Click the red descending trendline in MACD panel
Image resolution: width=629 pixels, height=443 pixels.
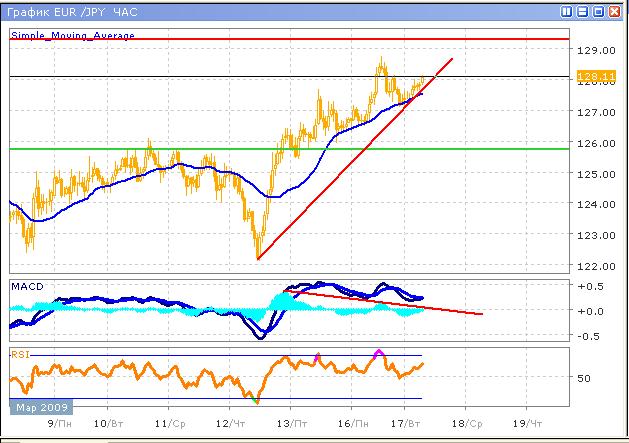click(x=400, y=304)
